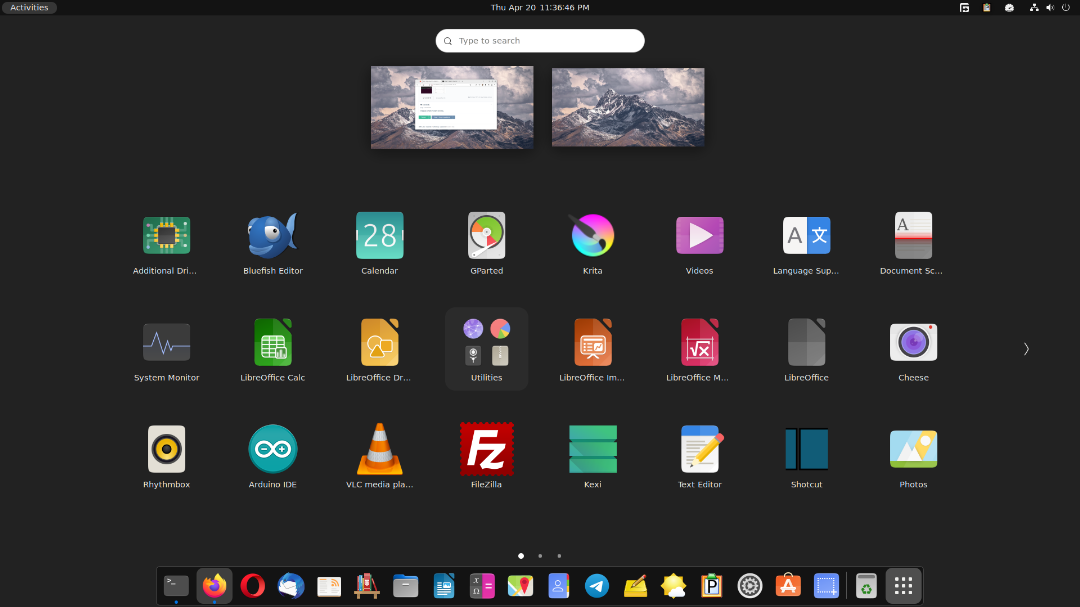
Task: Switch to the empty second workspace thumbnail
Action: (x=628, y=108)
